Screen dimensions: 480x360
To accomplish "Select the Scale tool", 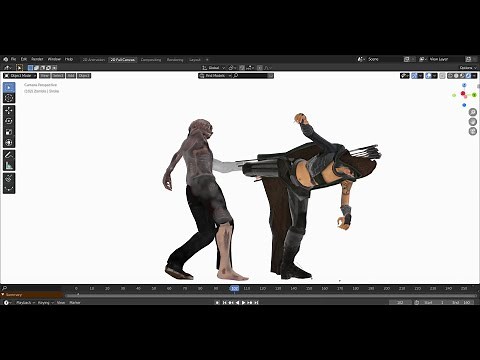I will pyautogui.click(x=9, y=132).
